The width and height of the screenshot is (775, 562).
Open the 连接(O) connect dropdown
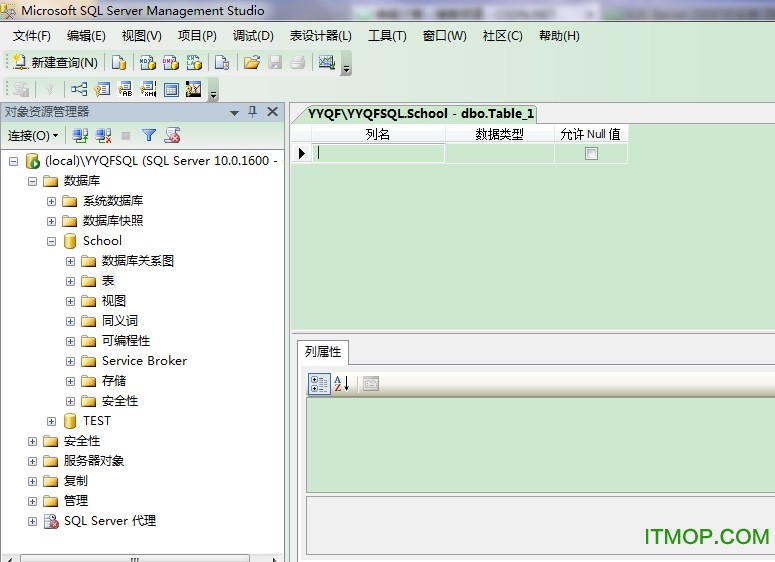tap(33, 135)
